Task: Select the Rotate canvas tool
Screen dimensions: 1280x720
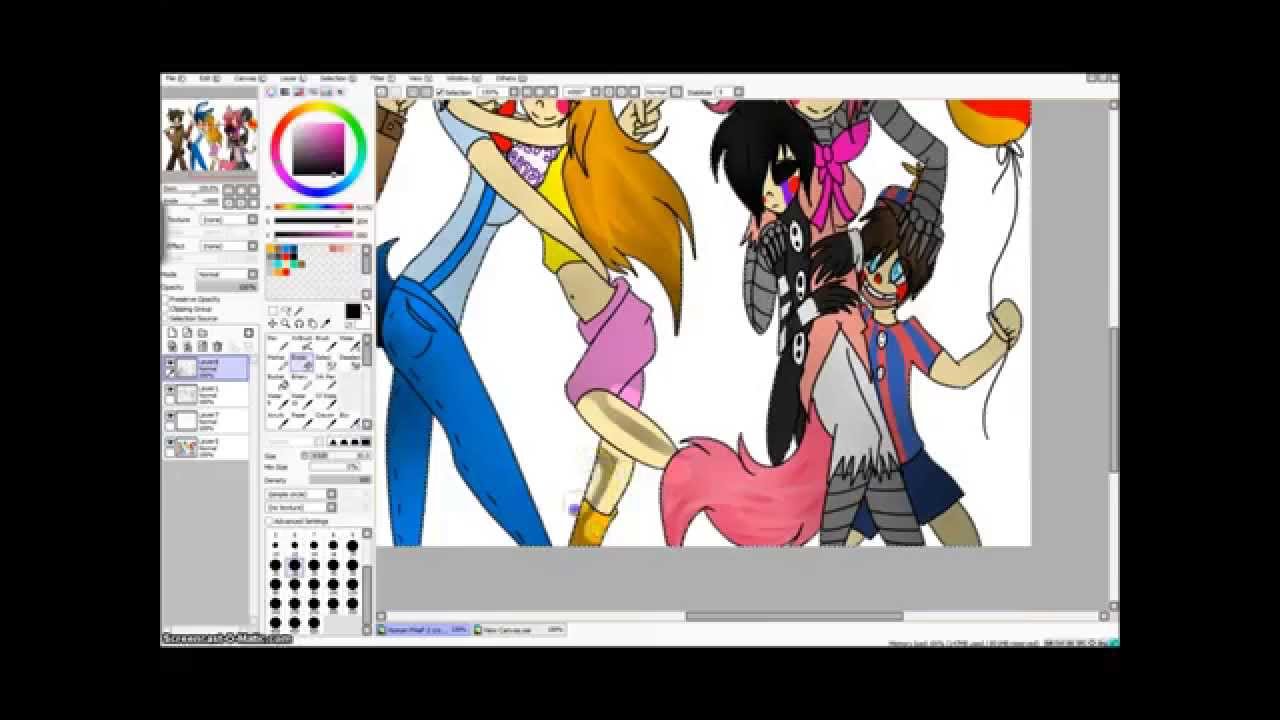Action: click(x=298, y=323)
